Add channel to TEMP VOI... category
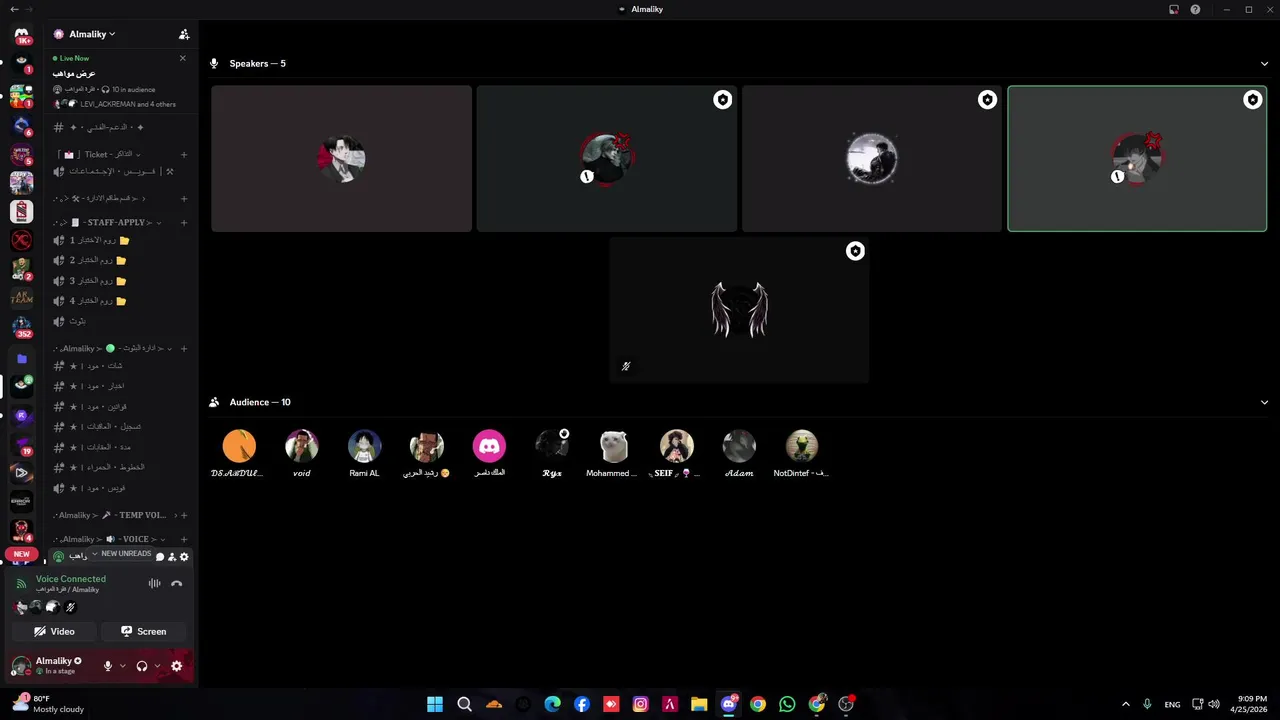 184,515
